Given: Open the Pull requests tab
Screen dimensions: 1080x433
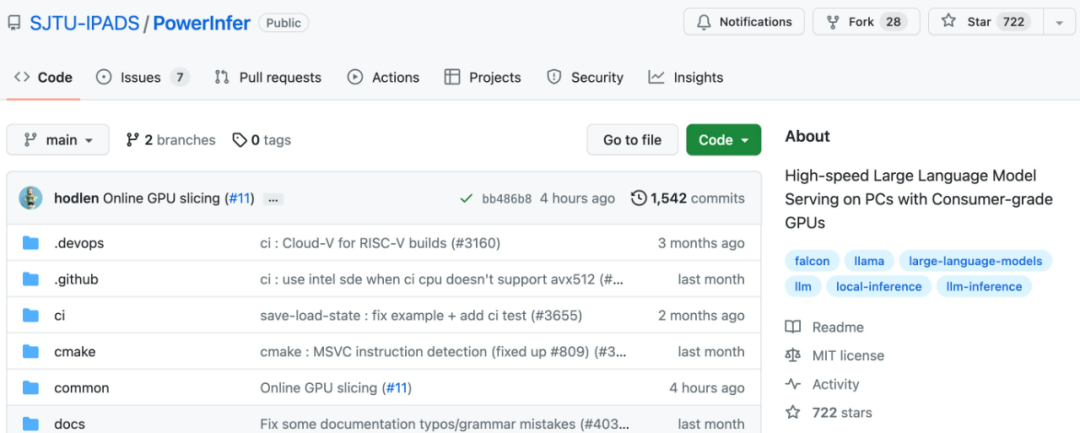Looking at the screenshot, I should (x=268, y=77).
